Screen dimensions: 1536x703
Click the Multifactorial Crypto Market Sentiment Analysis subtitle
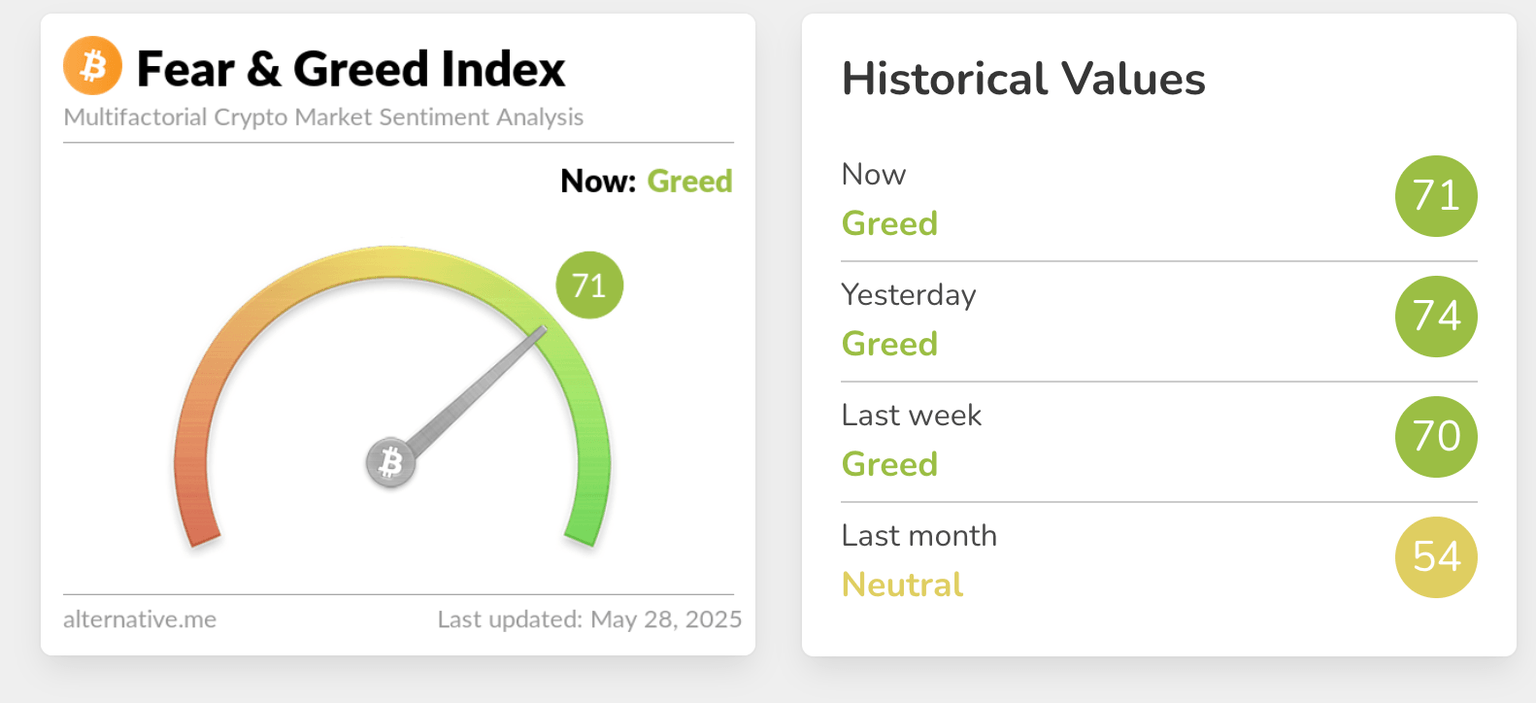tap(323, 117)
